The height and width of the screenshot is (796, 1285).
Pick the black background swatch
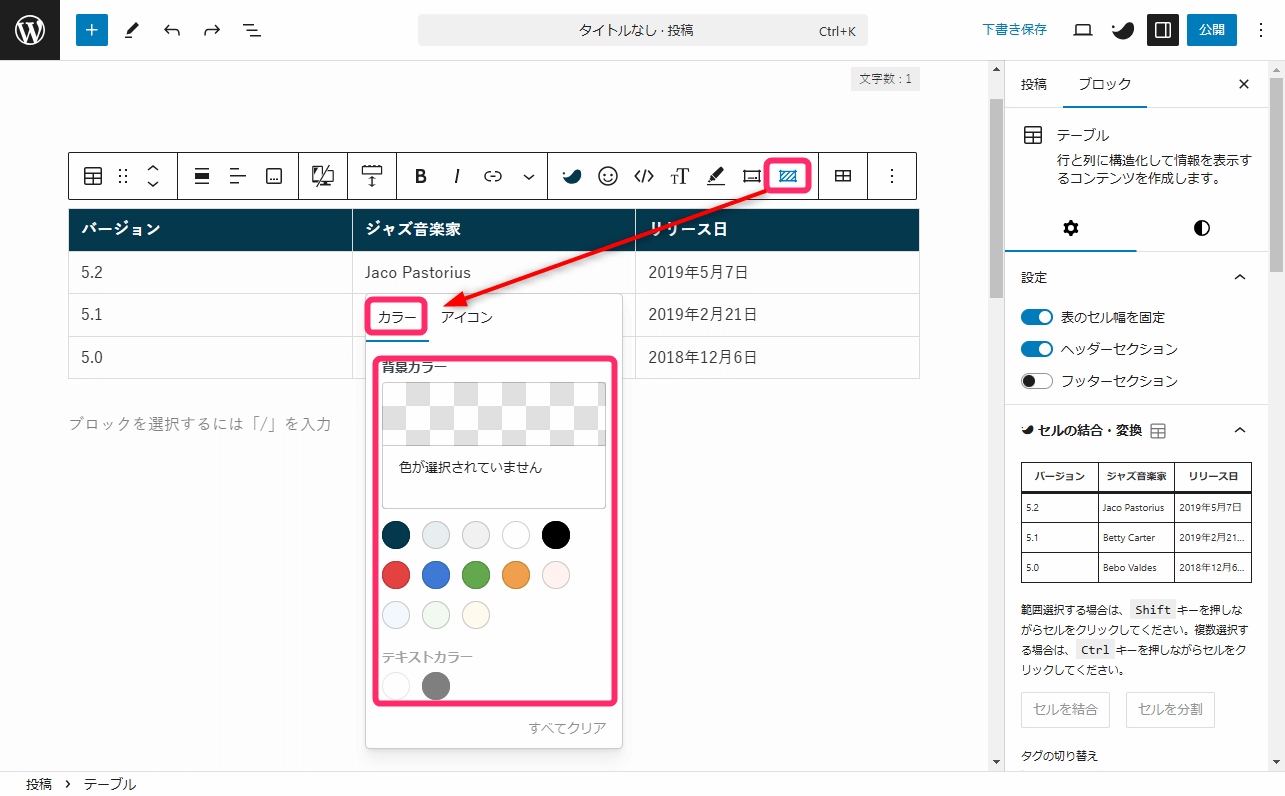pyautogui.click(x=556, y=535)
